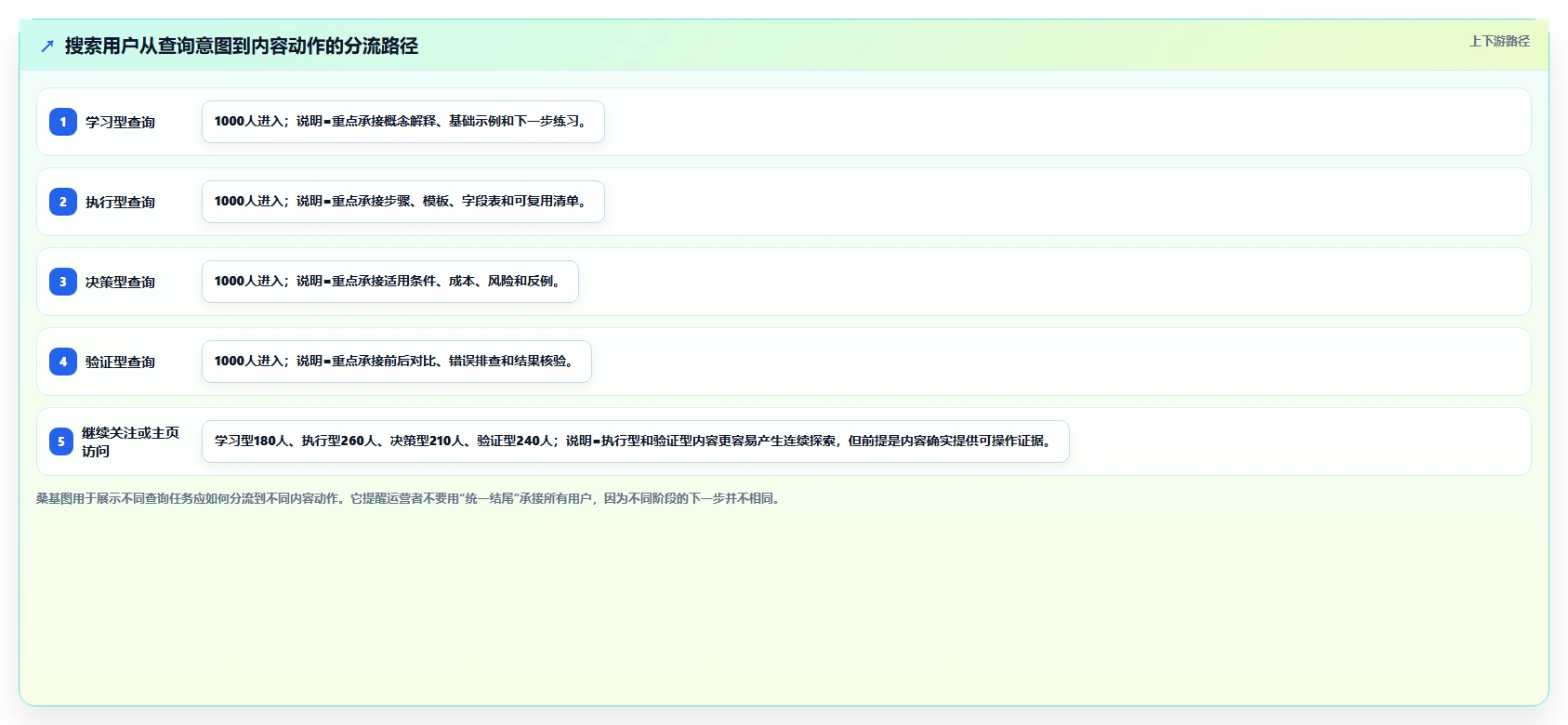
Task: Open the box about 概念解释、基础示例
Action: point(403,122)
